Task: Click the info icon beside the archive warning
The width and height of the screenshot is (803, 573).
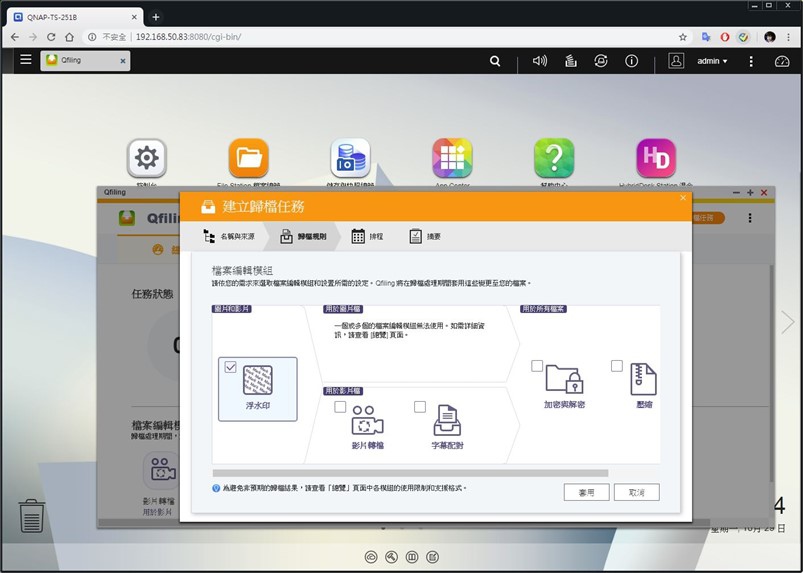Action: coord(216,488)
